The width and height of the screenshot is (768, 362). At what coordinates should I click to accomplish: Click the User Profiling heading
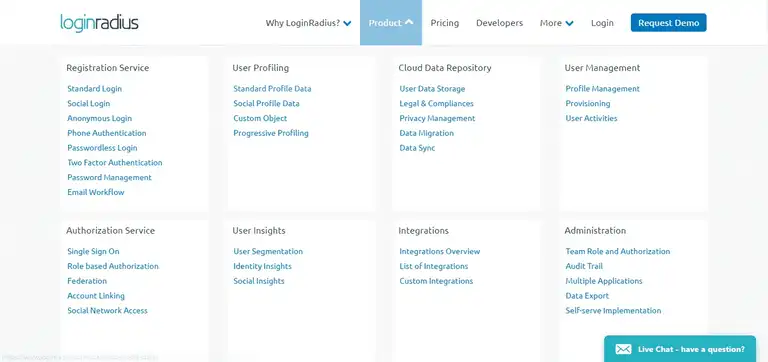[261, 68]
